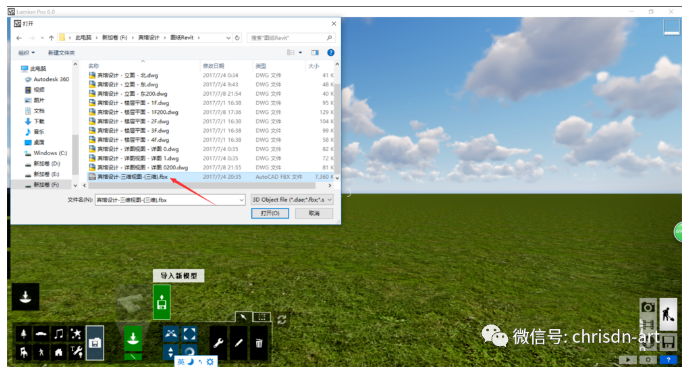Open the Organize menu dropdown
Viewport: 684px width, 372px height.
(26, 53)
